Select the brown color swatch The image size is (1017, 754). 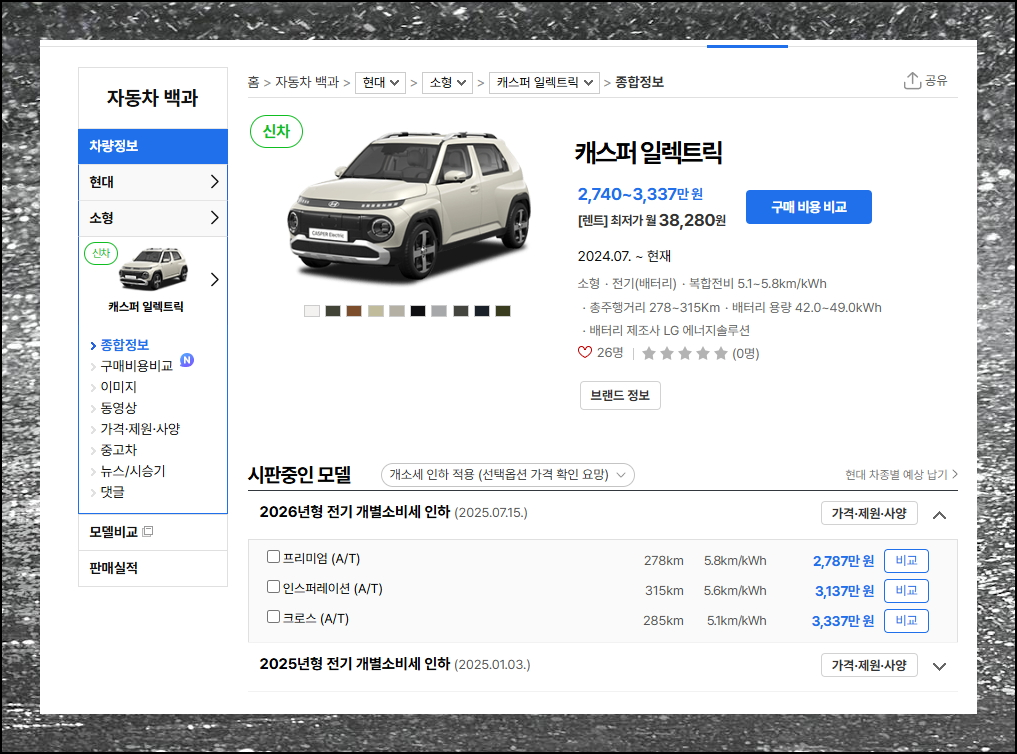click(353, 311)
